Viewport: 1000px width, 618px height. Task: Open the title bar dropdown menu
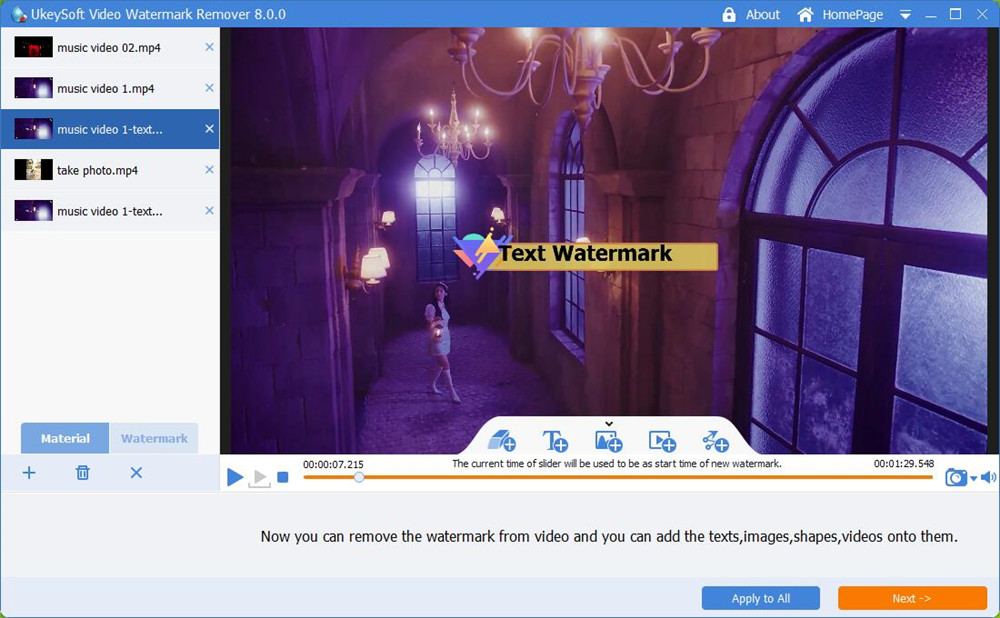pos(905,14)
